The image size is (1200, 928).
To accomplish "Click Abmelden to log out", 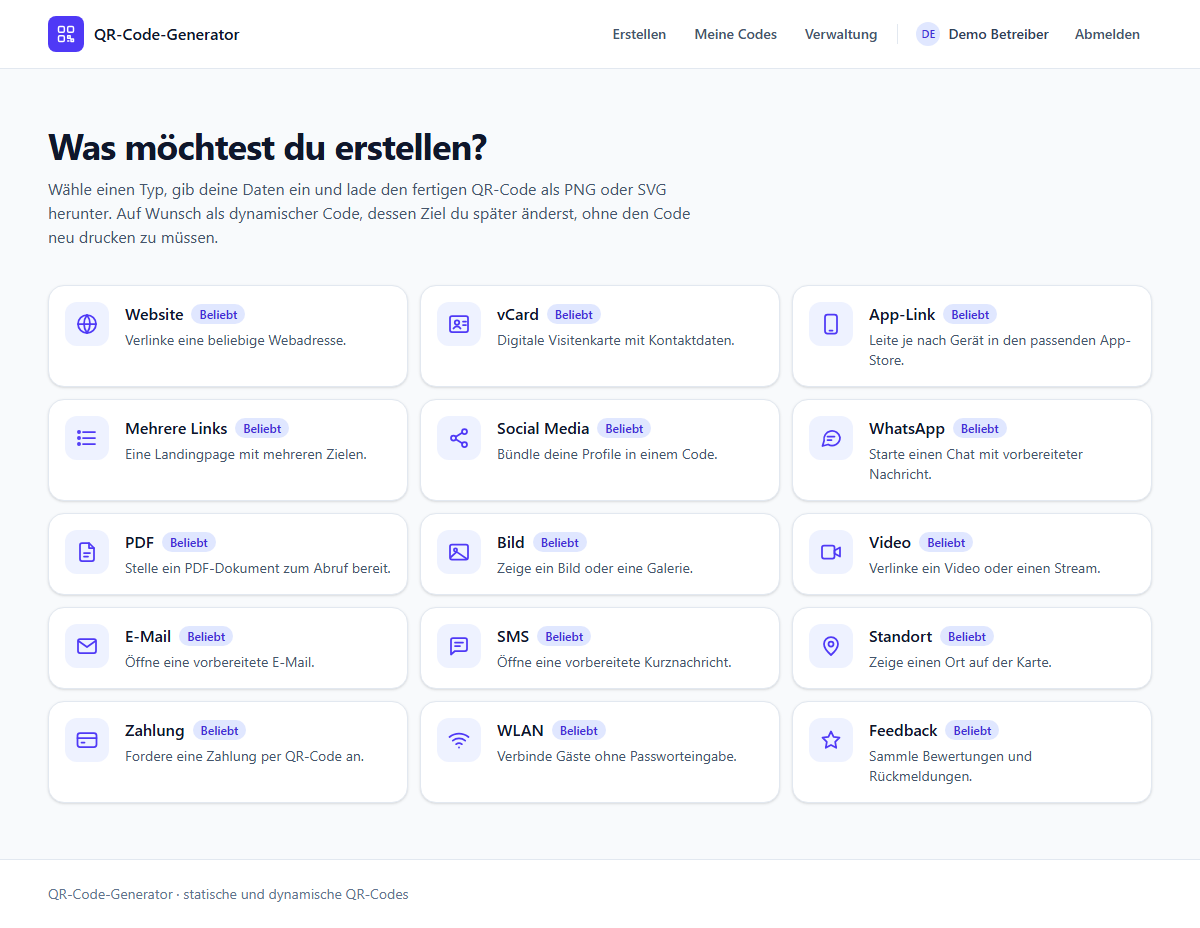I will pos(1107,34).
